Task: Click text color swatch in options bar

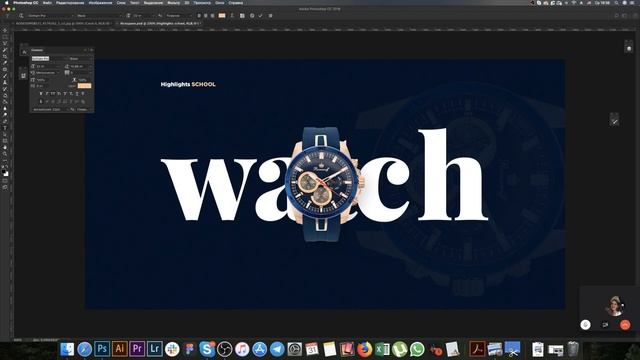Action: point(222,16)
